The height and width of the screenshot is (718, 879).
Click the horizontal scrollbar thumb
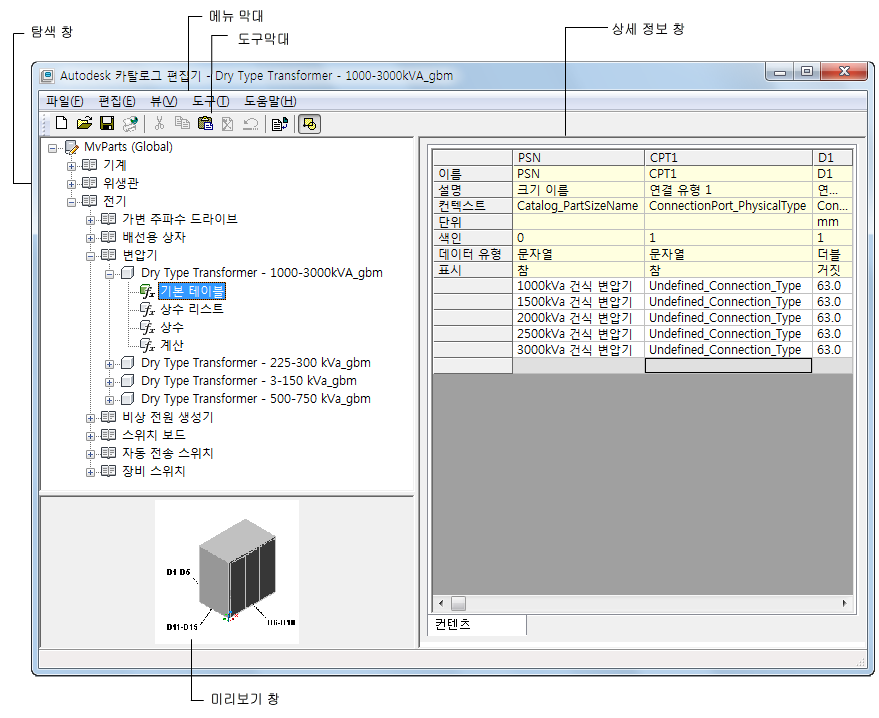click(459, 604)
